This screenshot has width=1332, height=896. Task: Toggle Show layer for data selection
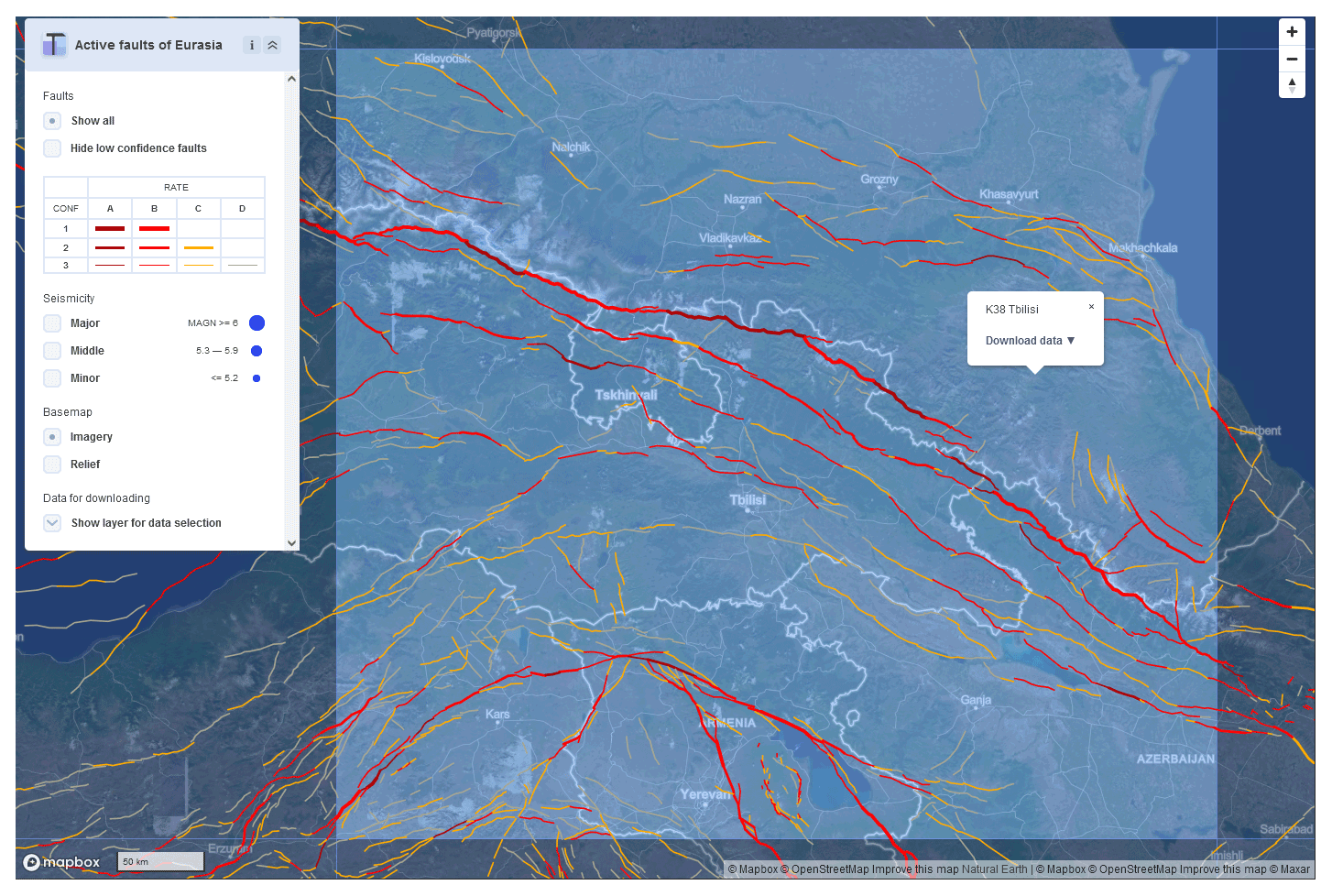(52, 523)
